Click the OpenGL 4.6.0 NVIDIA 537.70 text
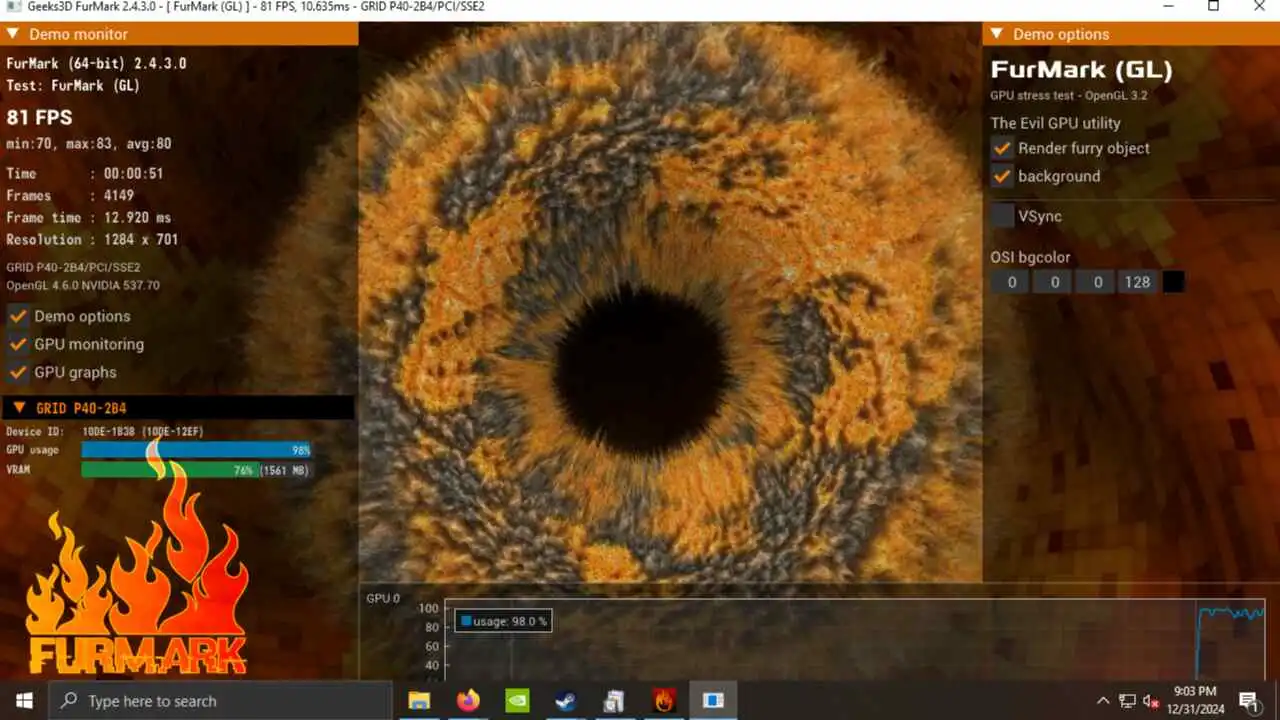The height and width of the screenshot is (720, 1280). pos(82,285)
